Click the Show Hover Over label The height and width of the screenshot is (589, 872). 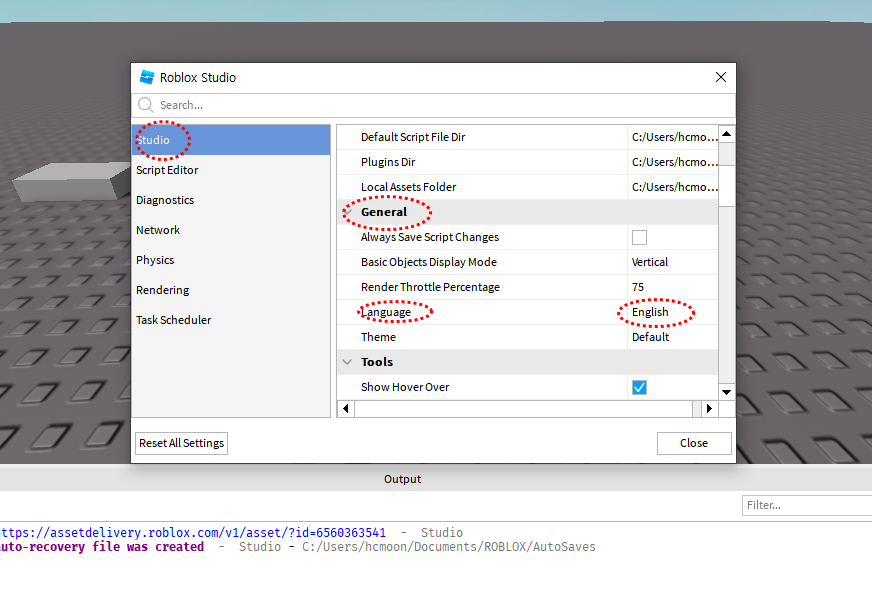(x=405, y=387)
